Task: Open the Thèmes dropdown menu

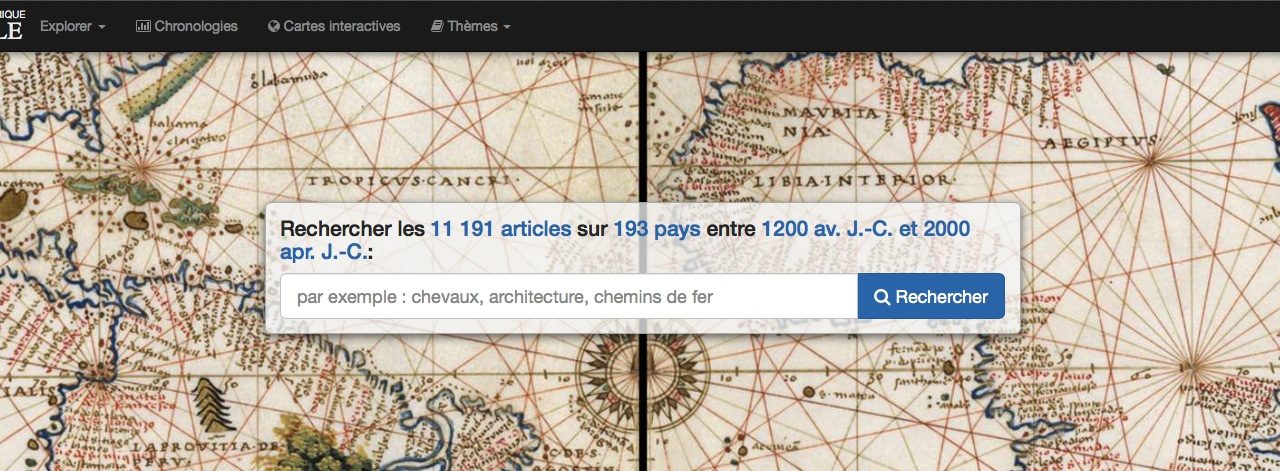Action: (x=471, y=26)
